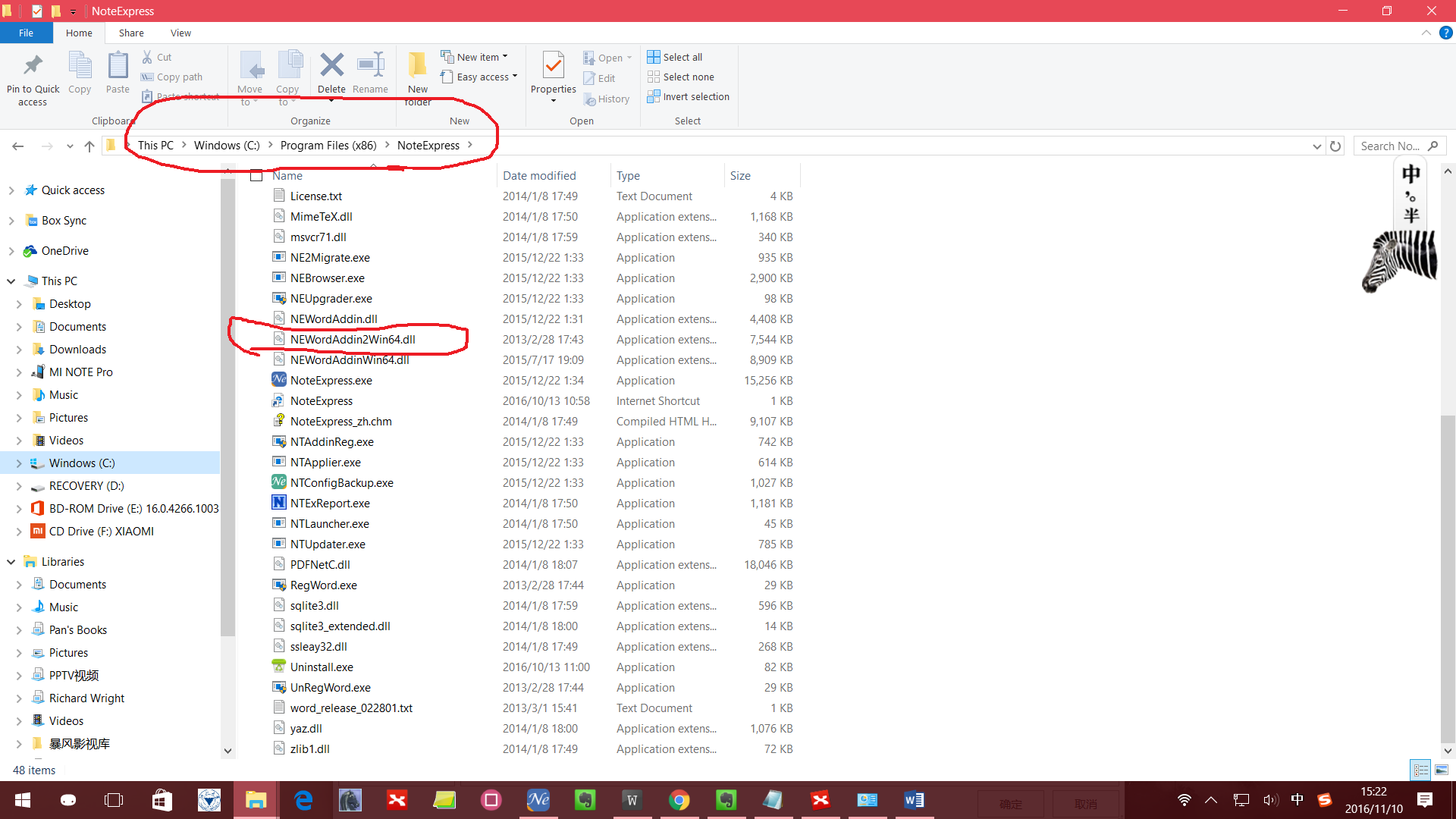Click the Cut scissors icon
The height and width of the screenshot is (819, 1456).
[147, 57]
